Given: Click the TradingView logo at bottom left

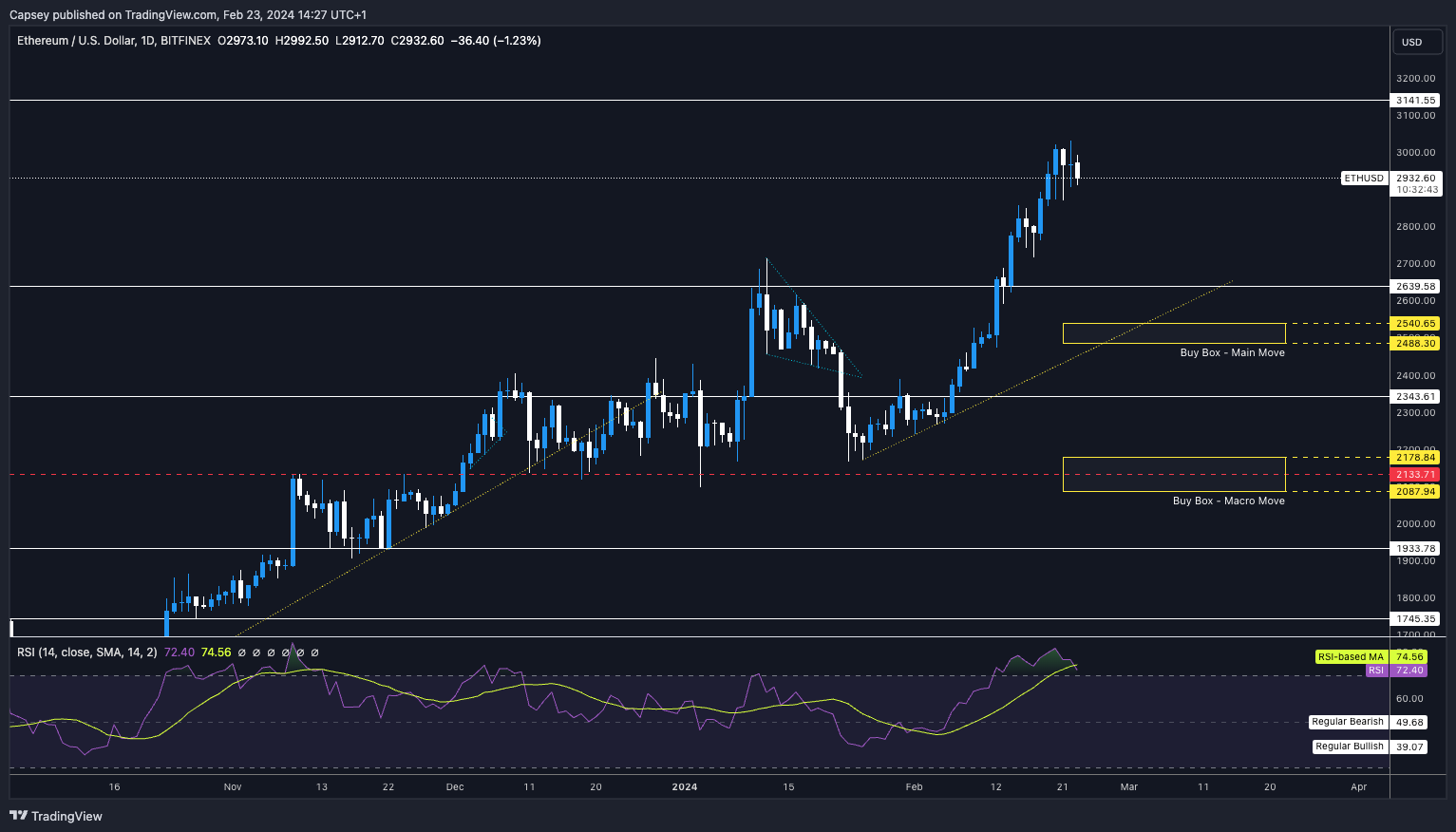Looking at the screenshot, I should point(56,816).
